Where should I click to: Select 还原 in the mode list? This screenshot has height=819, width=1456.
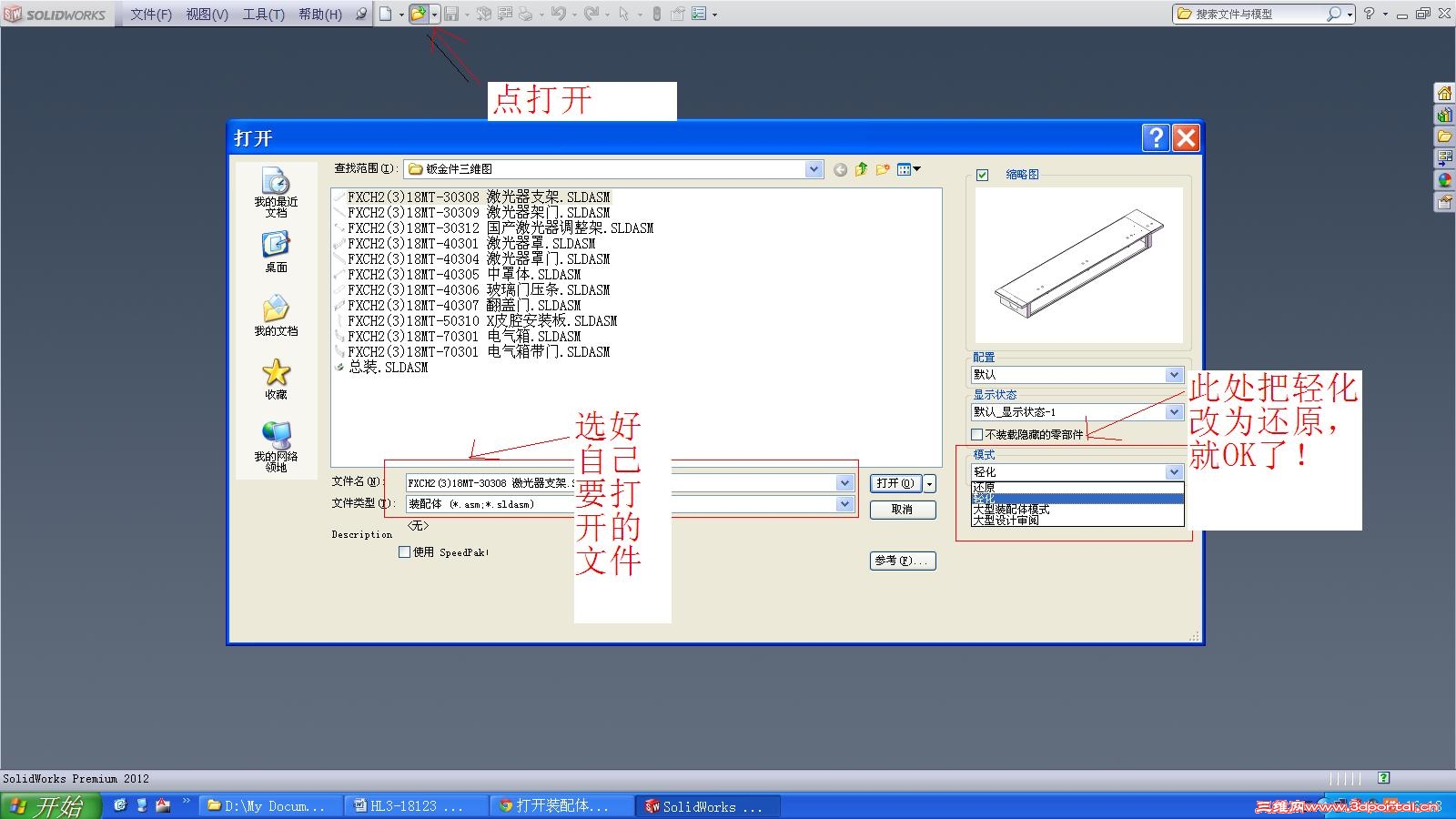click(1077, 488)
